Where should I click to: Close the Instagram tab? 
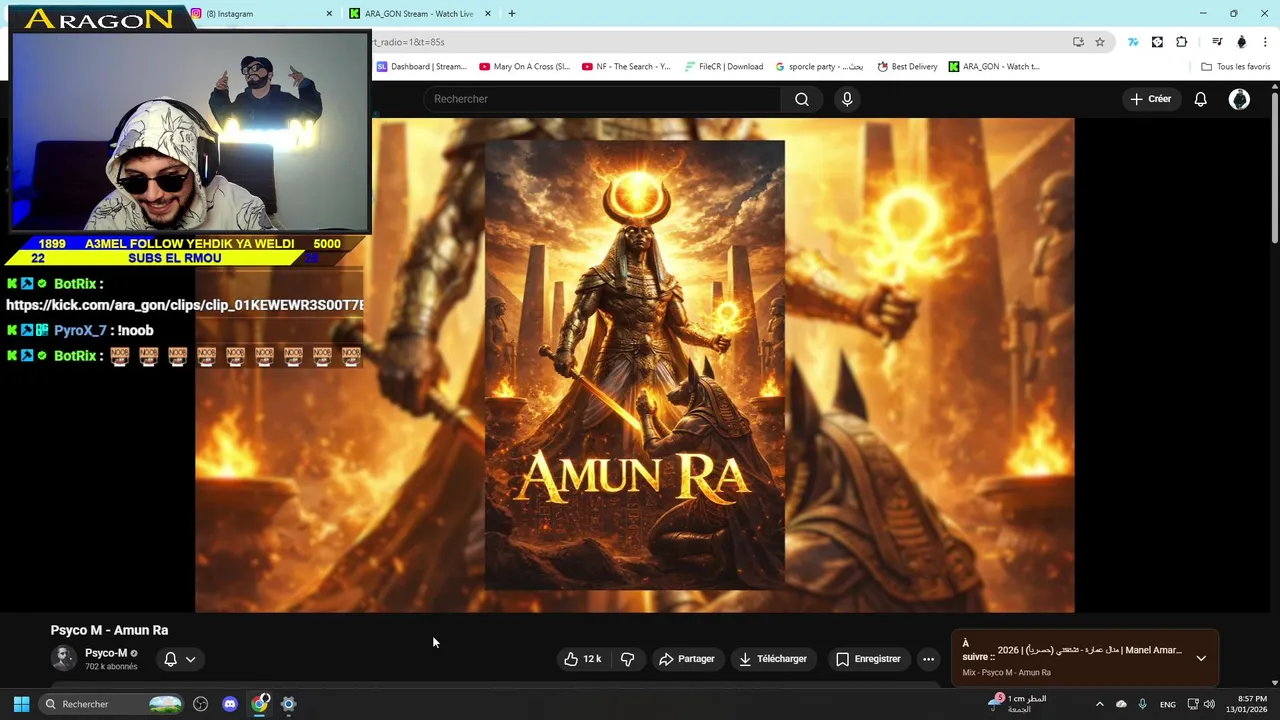[329, 14]
